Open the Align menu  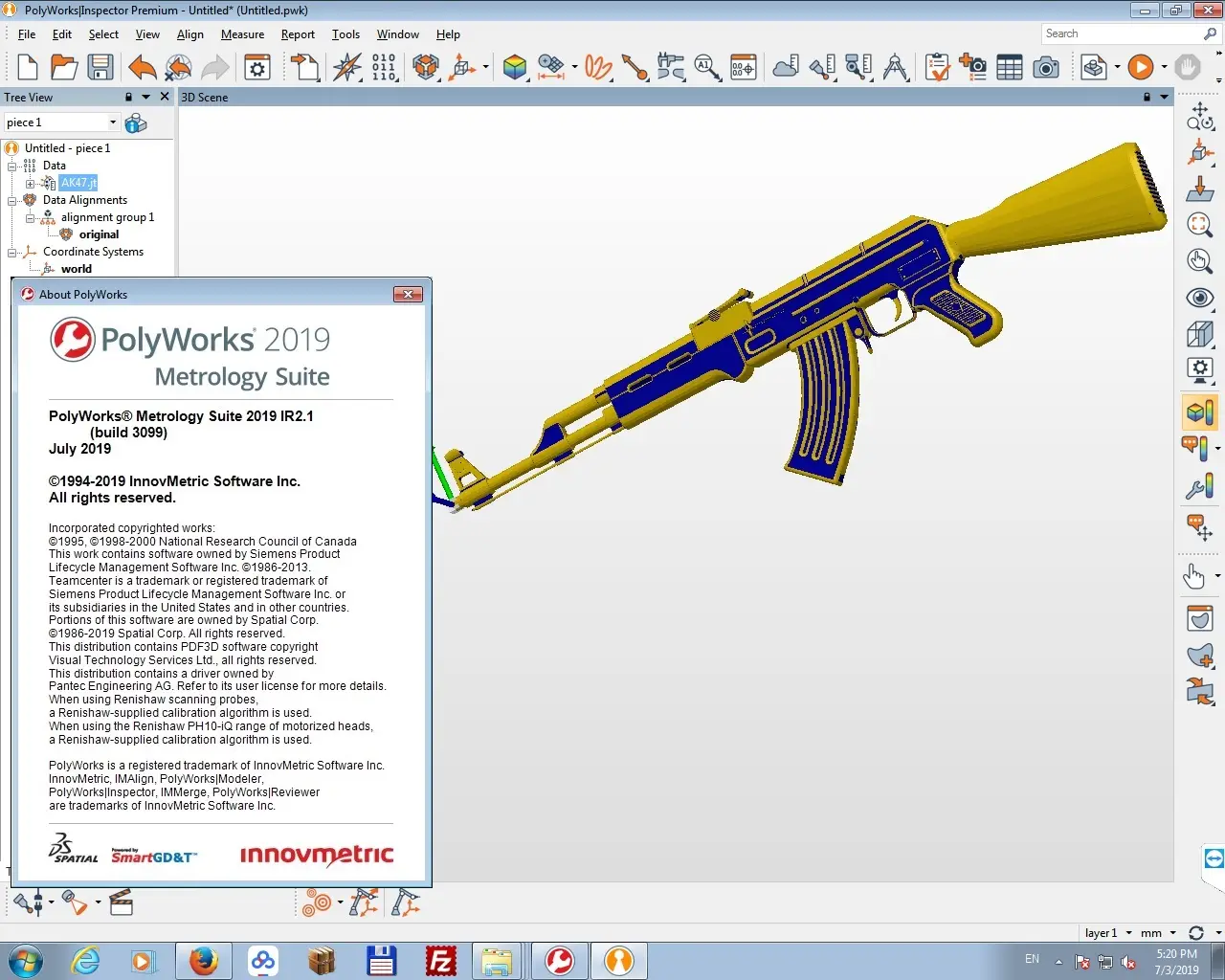(190, 34)
